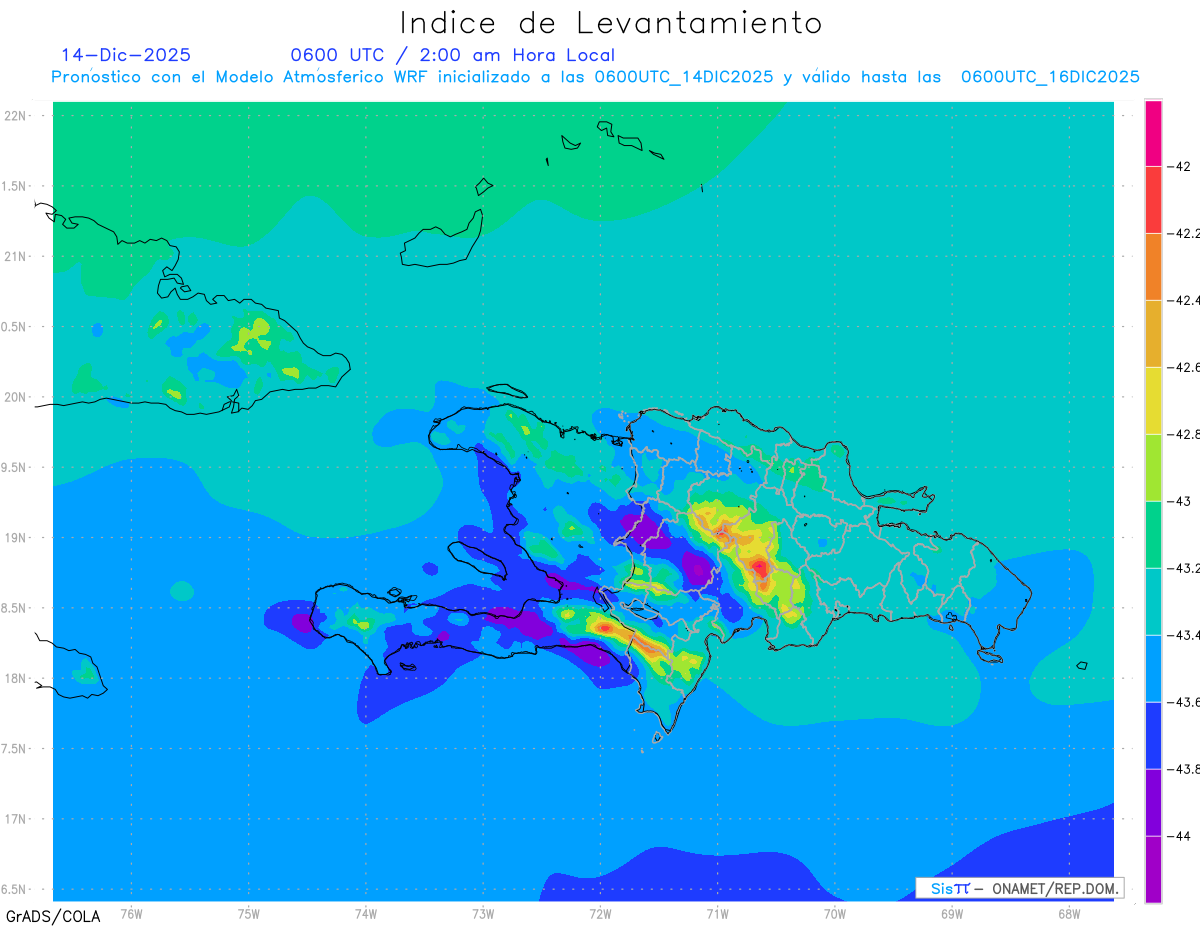Pick the orange swatch between -42.2 and -42.4

click(1153, 267)
